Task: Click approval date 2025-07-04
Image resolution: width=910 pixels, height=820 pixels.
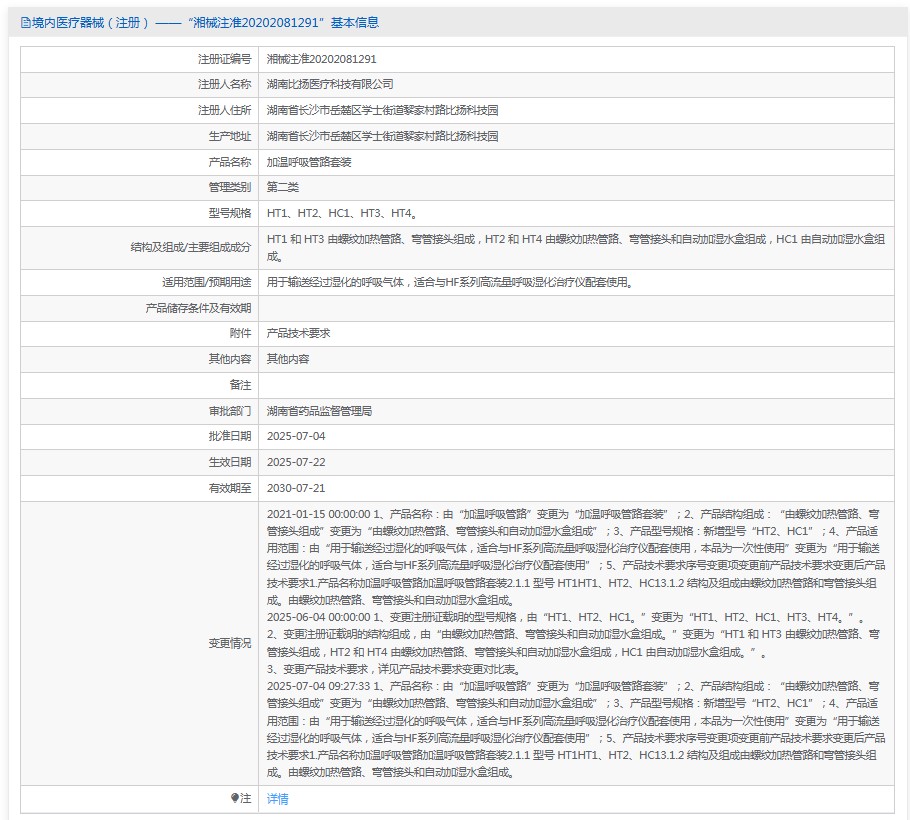Action: (296, 436)
